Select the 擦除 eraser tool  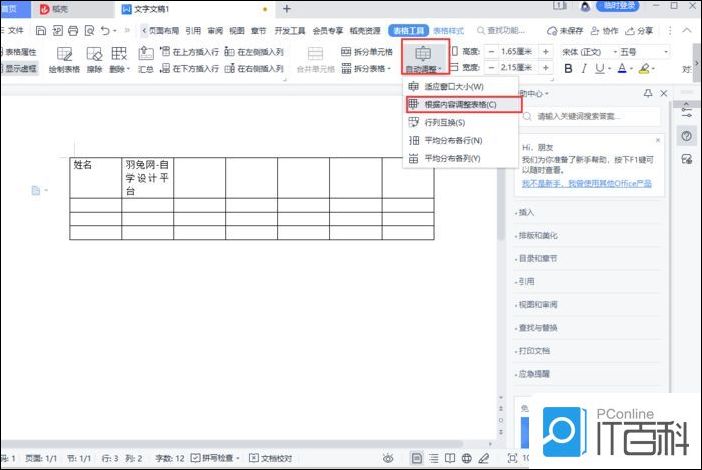(94, 60)
